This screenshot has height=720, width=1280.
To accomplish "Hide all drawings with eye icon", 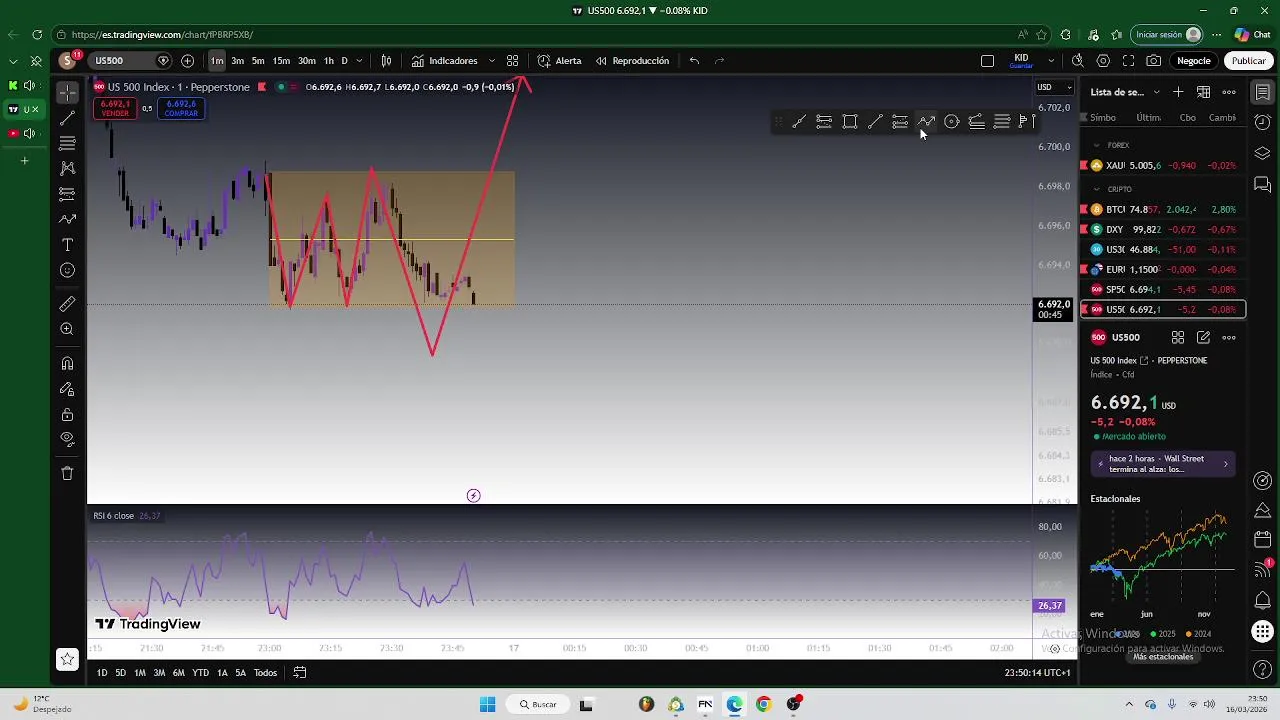I will coord(67,439).
